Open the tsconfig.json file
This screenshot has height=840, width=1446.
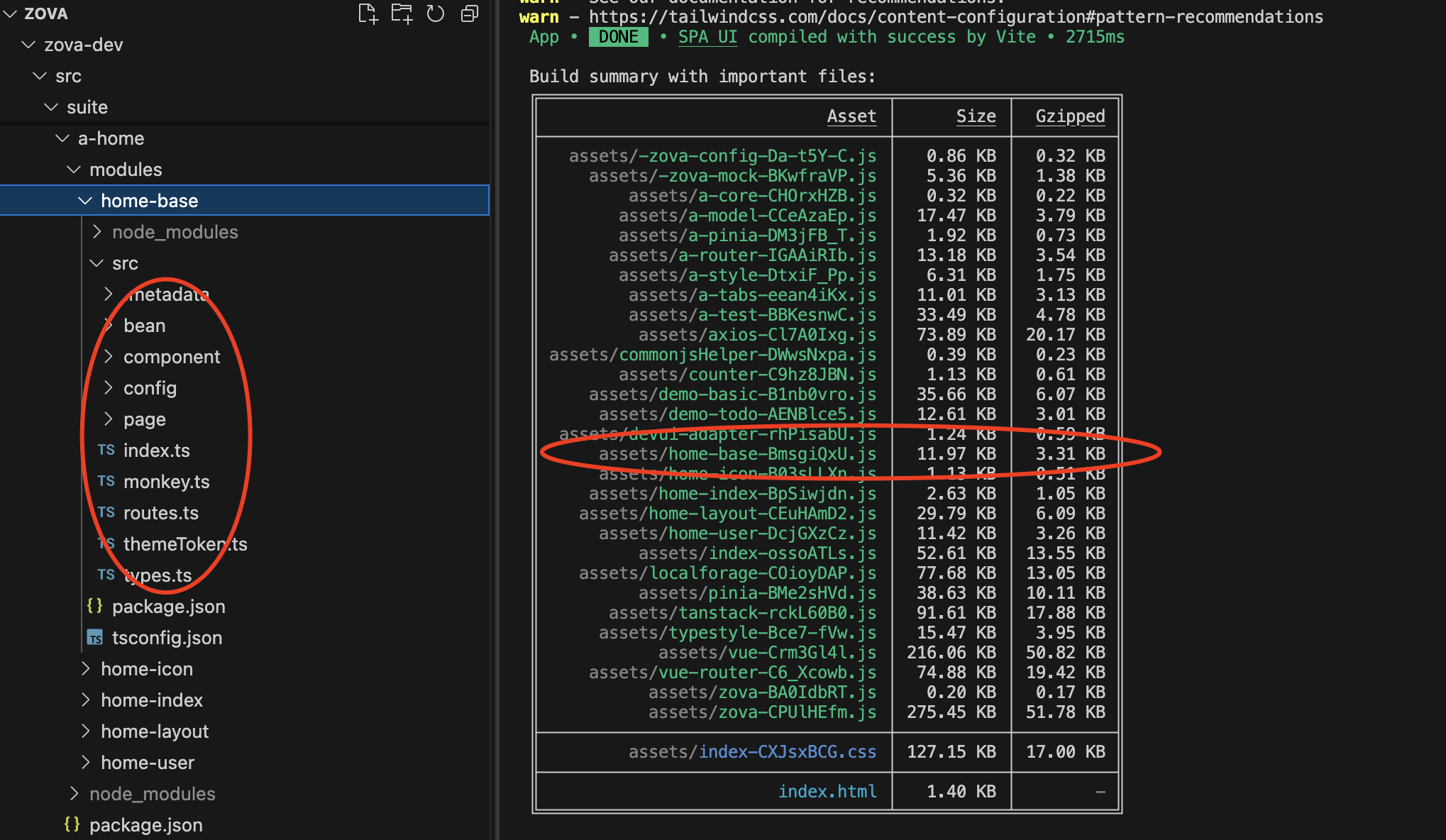coord(167,638)
